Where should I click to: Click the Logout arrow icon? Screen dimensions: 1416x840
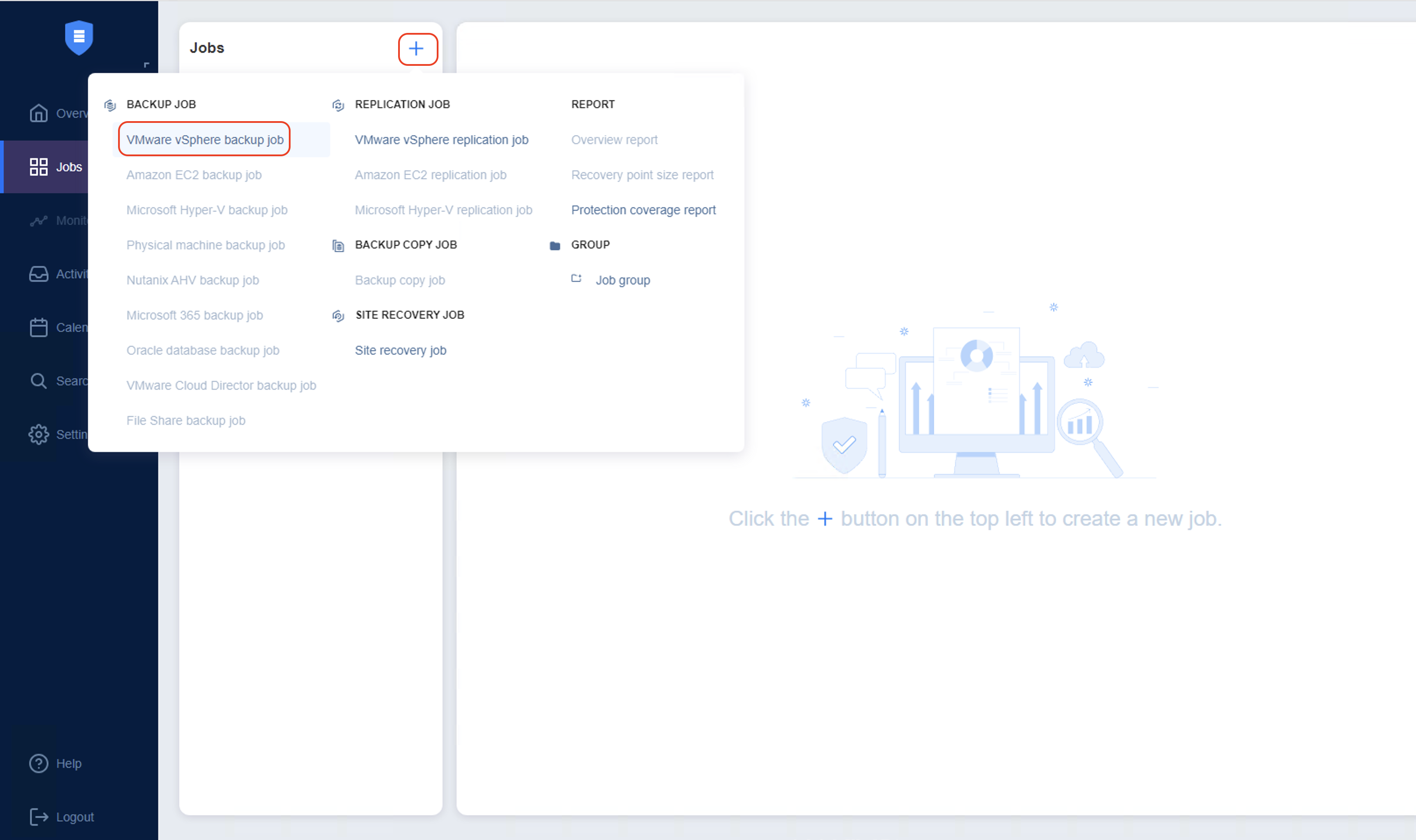[39, 817]
